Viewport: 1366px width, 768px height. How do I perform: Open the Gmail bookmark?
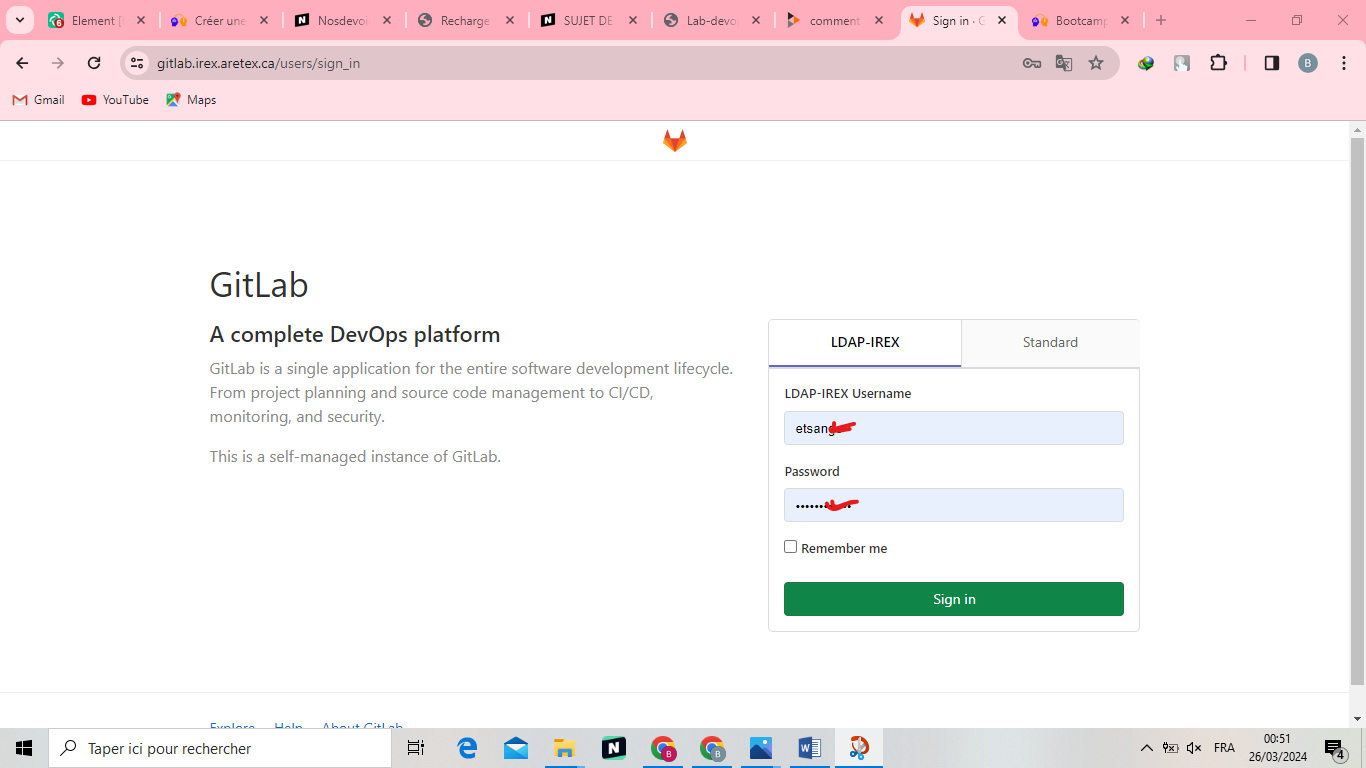point(39,100)
